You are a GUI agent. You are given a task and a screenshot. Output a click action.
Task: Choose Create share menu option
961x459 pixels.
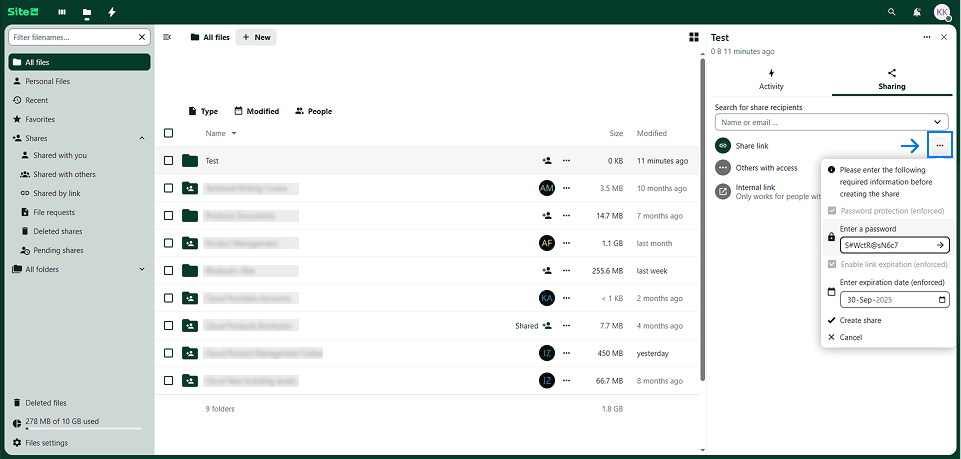[x=860, y=320]
